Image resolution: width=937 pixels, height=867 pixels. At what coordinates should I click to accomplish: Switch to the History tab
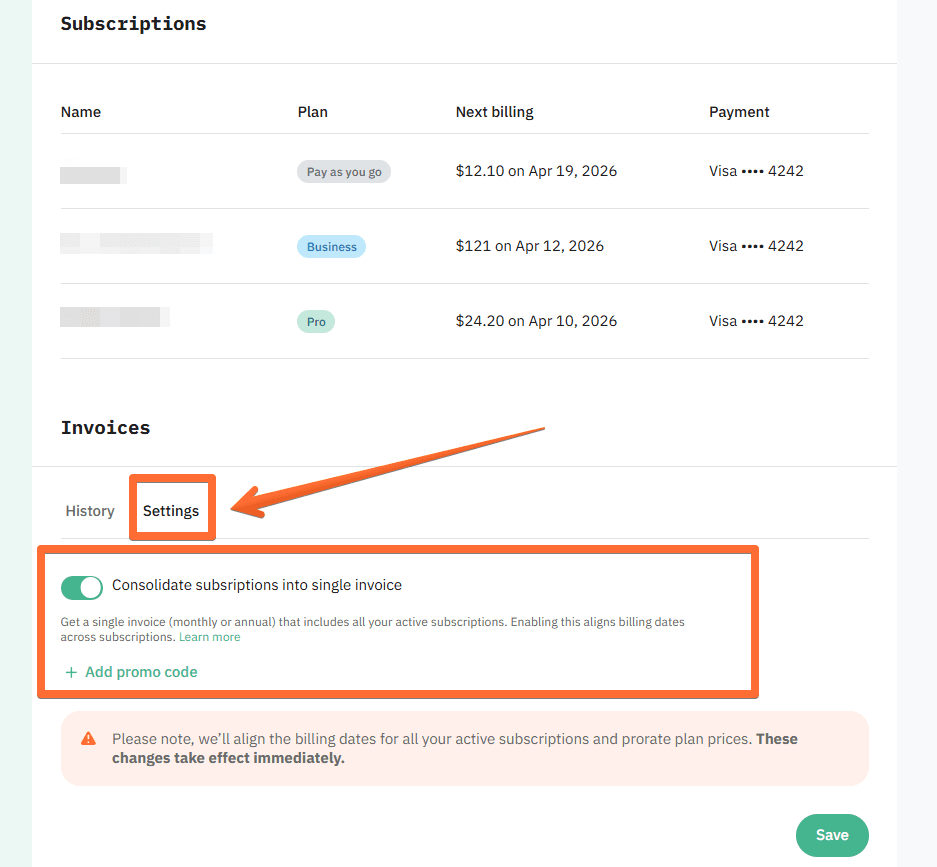[90, 511]
